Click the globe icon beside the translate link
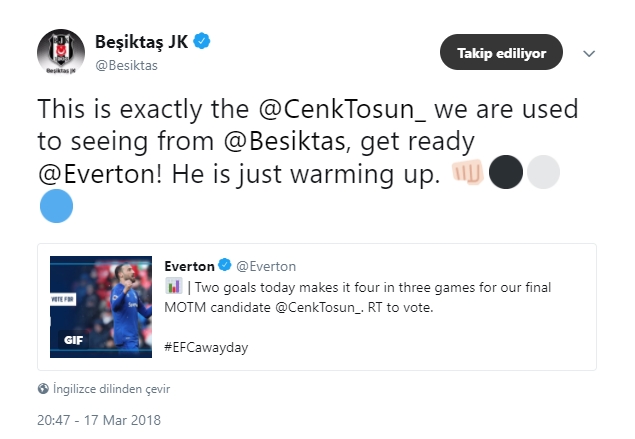635x439 pixels. pos(43,388)
